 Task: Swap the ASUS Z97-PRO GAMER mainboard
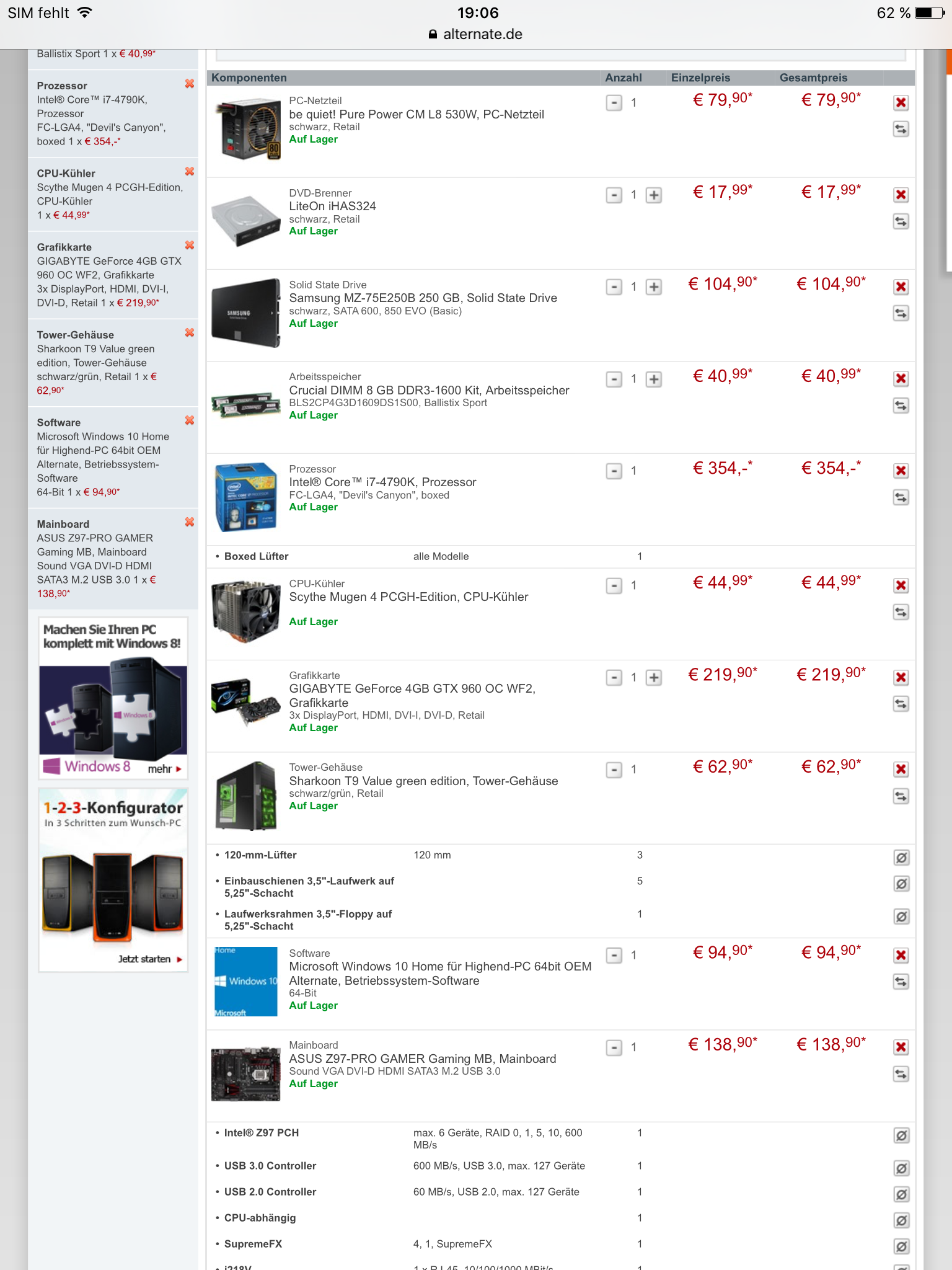pyautogui.click(x=901, y=1075)
